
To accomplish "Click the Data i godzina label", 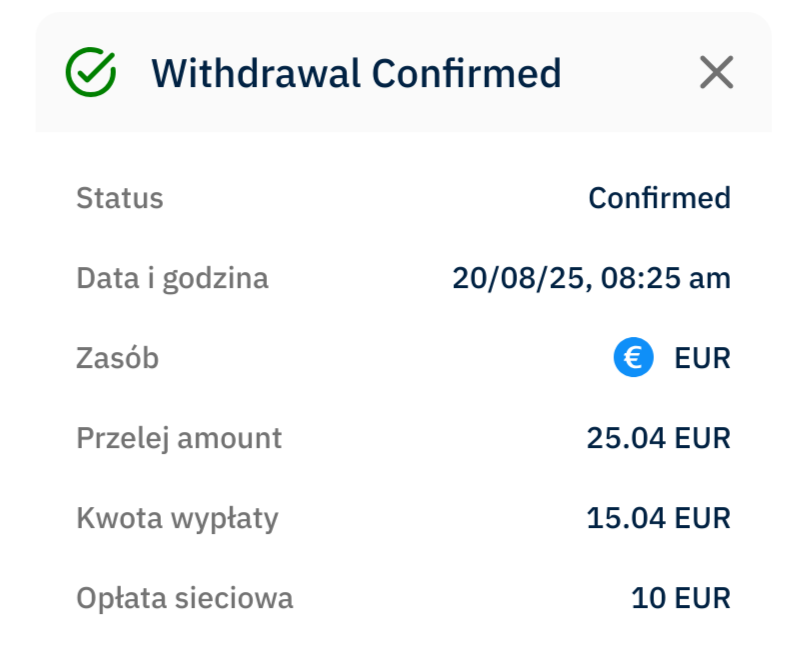I will point(173,278).
